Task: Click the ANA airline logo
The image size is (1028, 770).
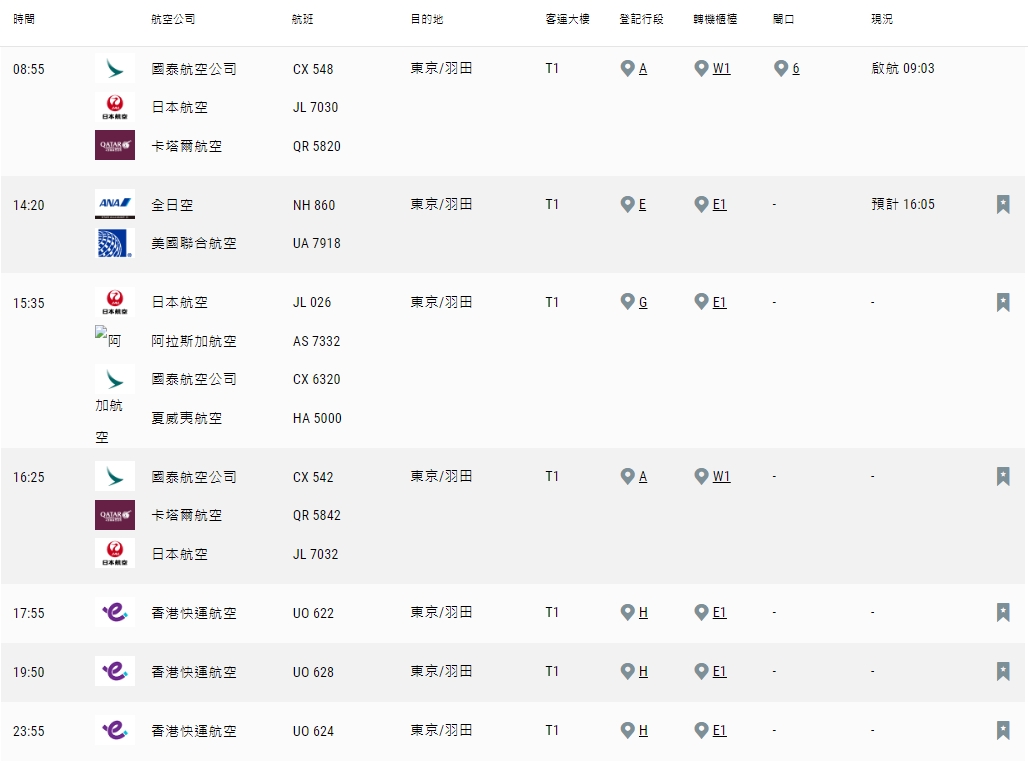Action: click(x=114, y=205)
